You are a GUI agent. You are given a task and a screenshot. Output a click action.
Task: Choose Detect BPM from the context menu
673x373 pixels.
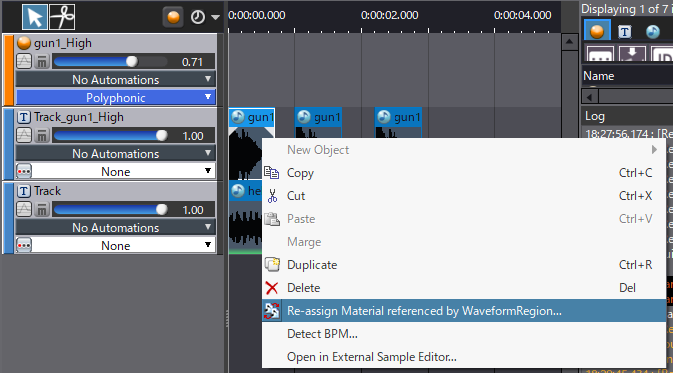click(x=464, y=334)
